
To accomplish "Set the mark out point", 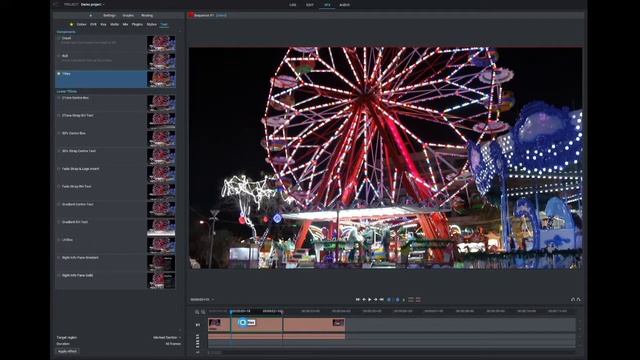I will tap(397, 300).
